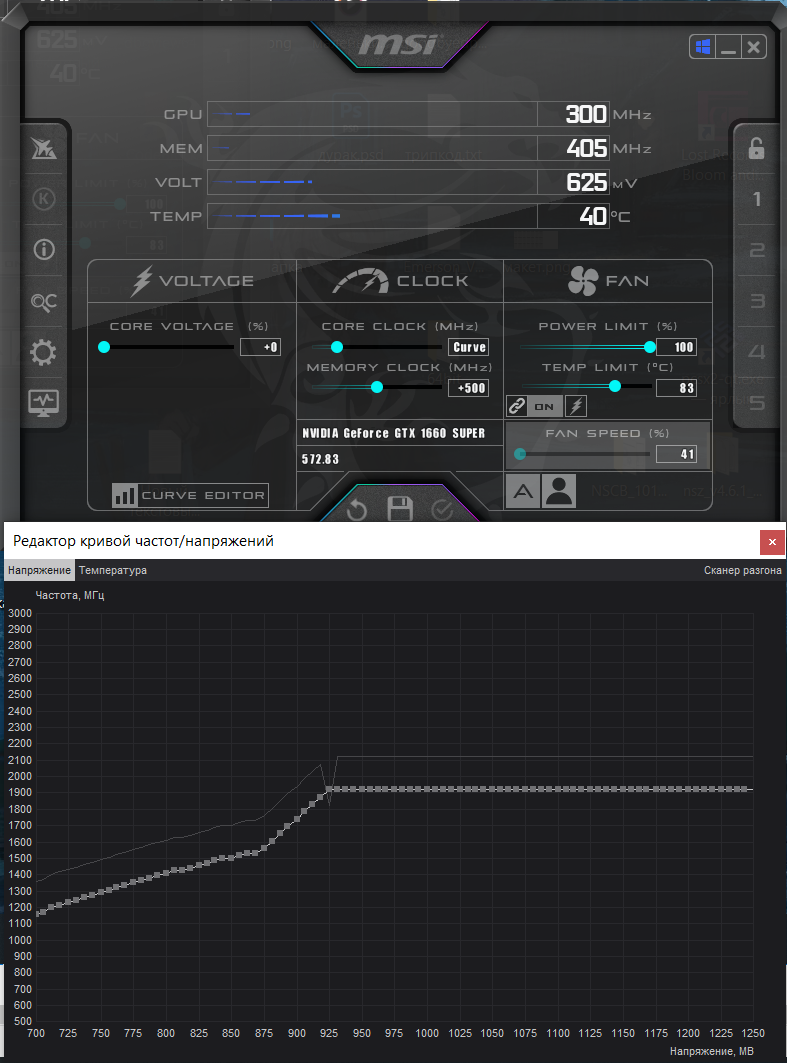
Task: Open the information icon in sidebar
Action: [44, 249]
